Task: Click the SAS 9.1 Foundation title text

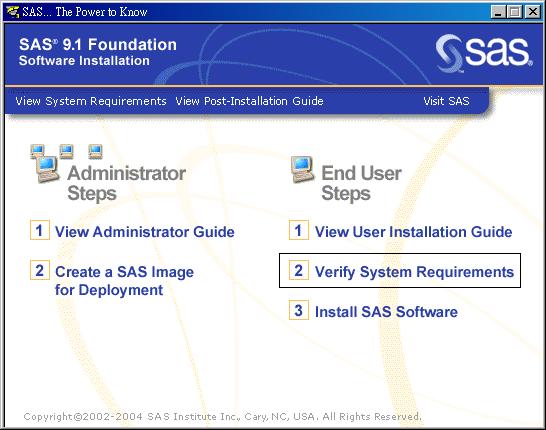Action: point(98,45)
